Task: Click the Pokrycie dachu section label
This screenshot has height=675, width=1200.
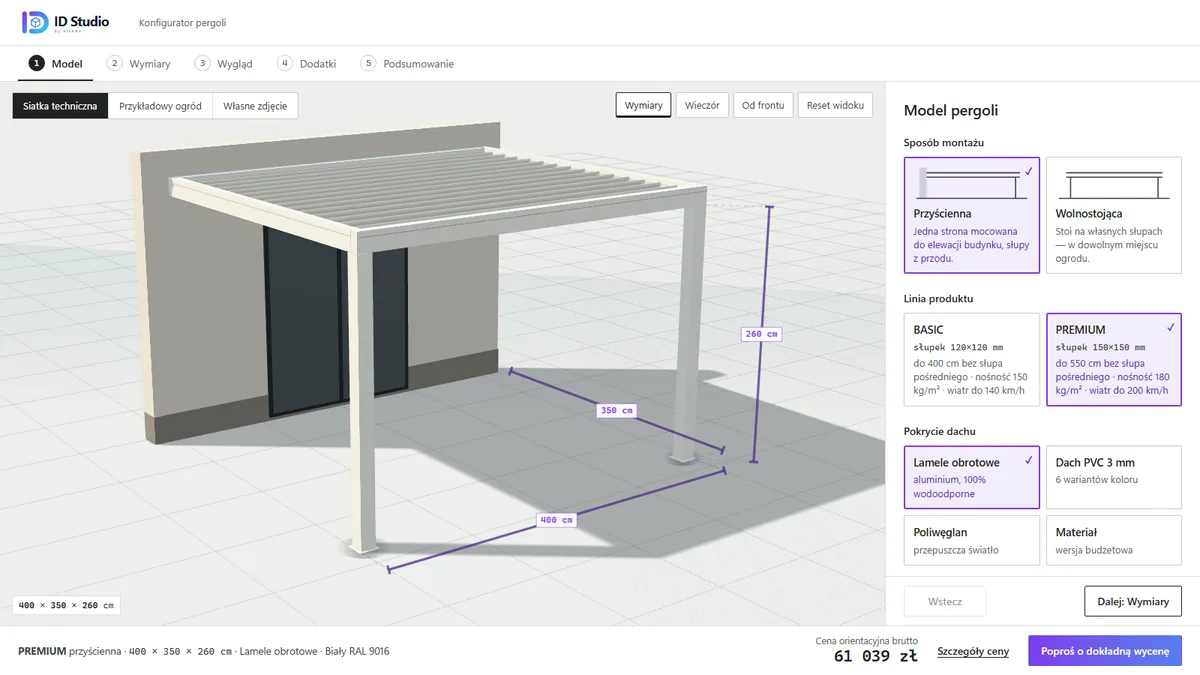Action: coord(940,431)
